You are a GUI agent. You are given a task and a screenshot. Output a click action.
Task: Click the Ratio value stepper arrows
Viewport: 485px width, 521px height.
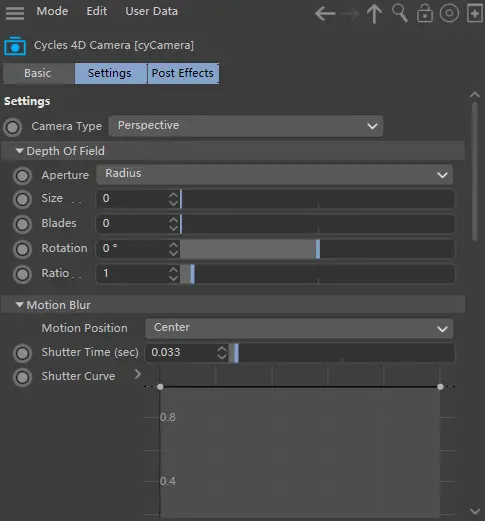click(x=173, y=274)
